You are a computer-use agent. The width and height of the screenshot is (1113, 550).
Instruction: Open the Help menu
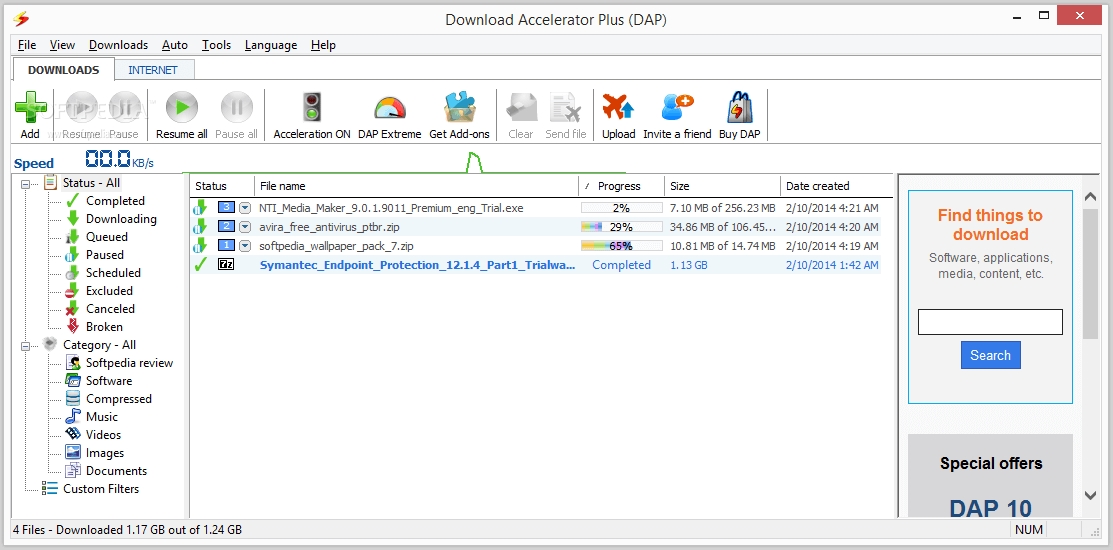coord(323,45)
